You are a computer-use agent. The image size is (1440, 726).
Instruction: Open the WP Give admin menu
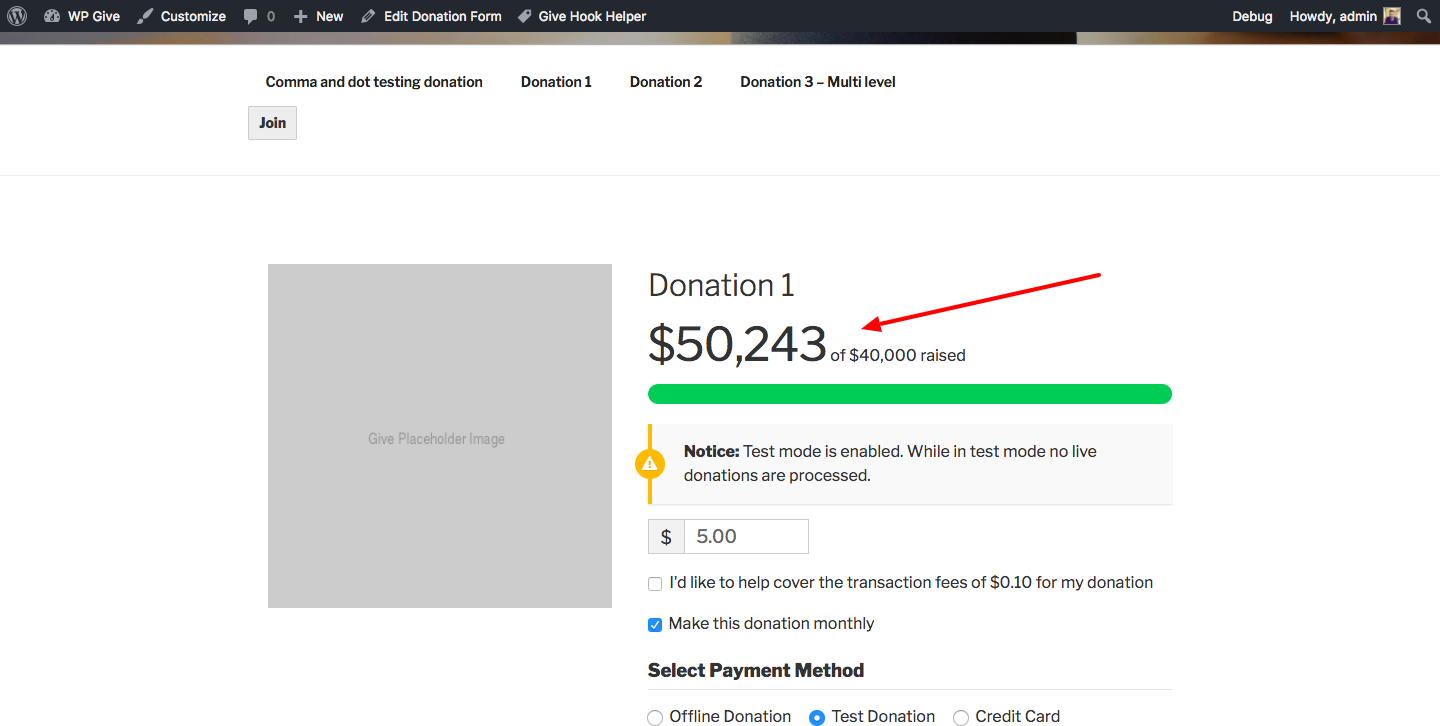pos(82,16)
